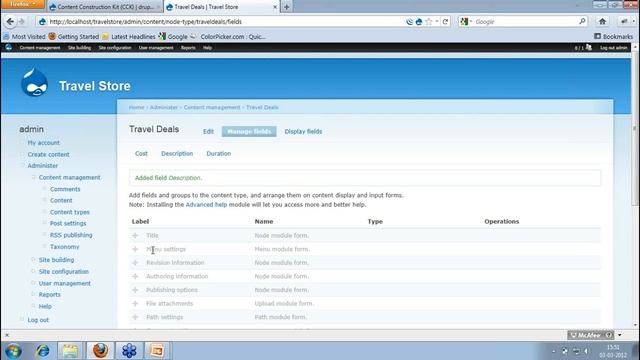This screenshot has width=640, height=360.
Task: Open Content management in admin menu bar
Action: click(x=40, y=48)
